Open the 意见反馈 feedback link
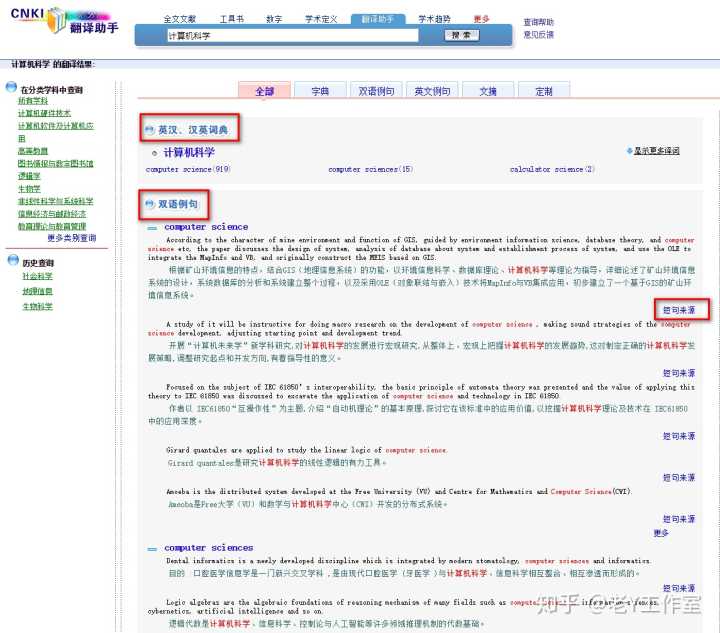Screen dimensions: 720x633 (x=539, y=34)
